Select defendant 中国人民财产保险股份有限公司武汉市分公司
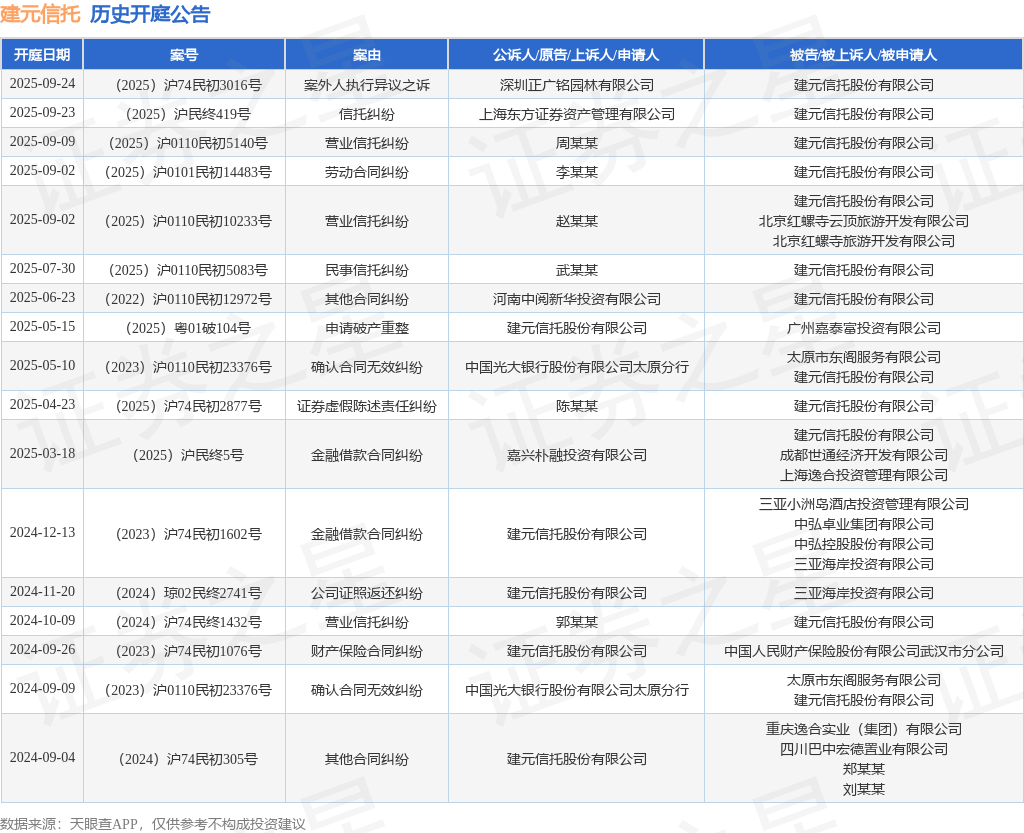 click(x=863, y=651)
